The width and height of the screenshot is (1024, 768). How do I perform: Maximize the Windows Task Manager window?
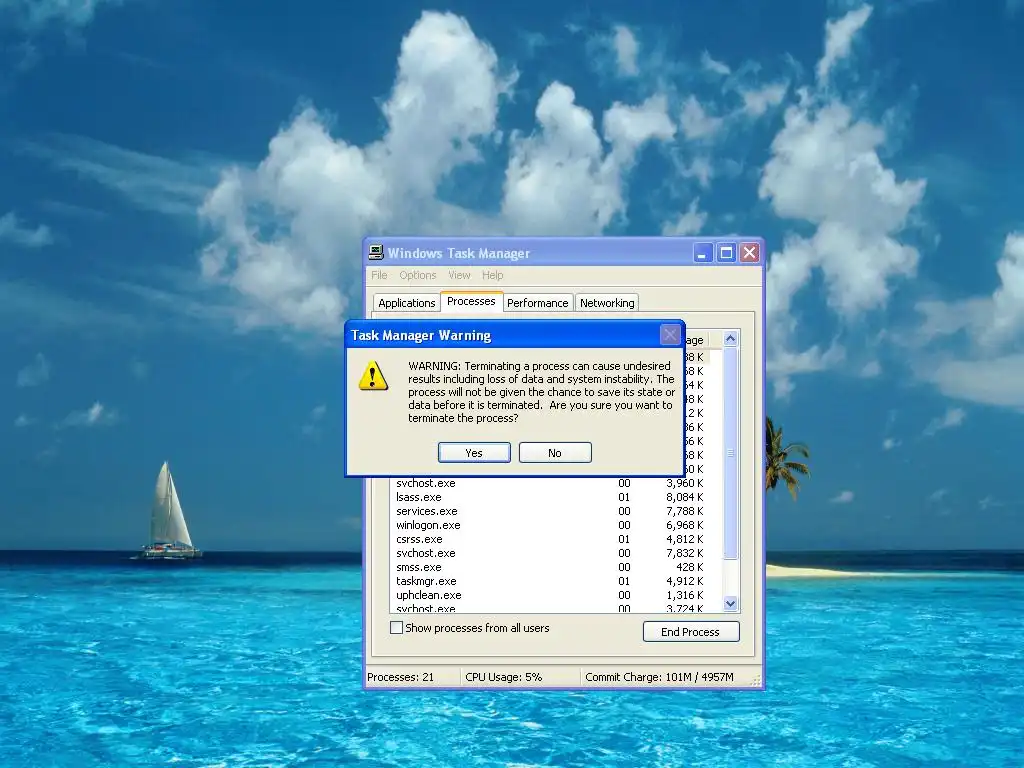(726, 253)
